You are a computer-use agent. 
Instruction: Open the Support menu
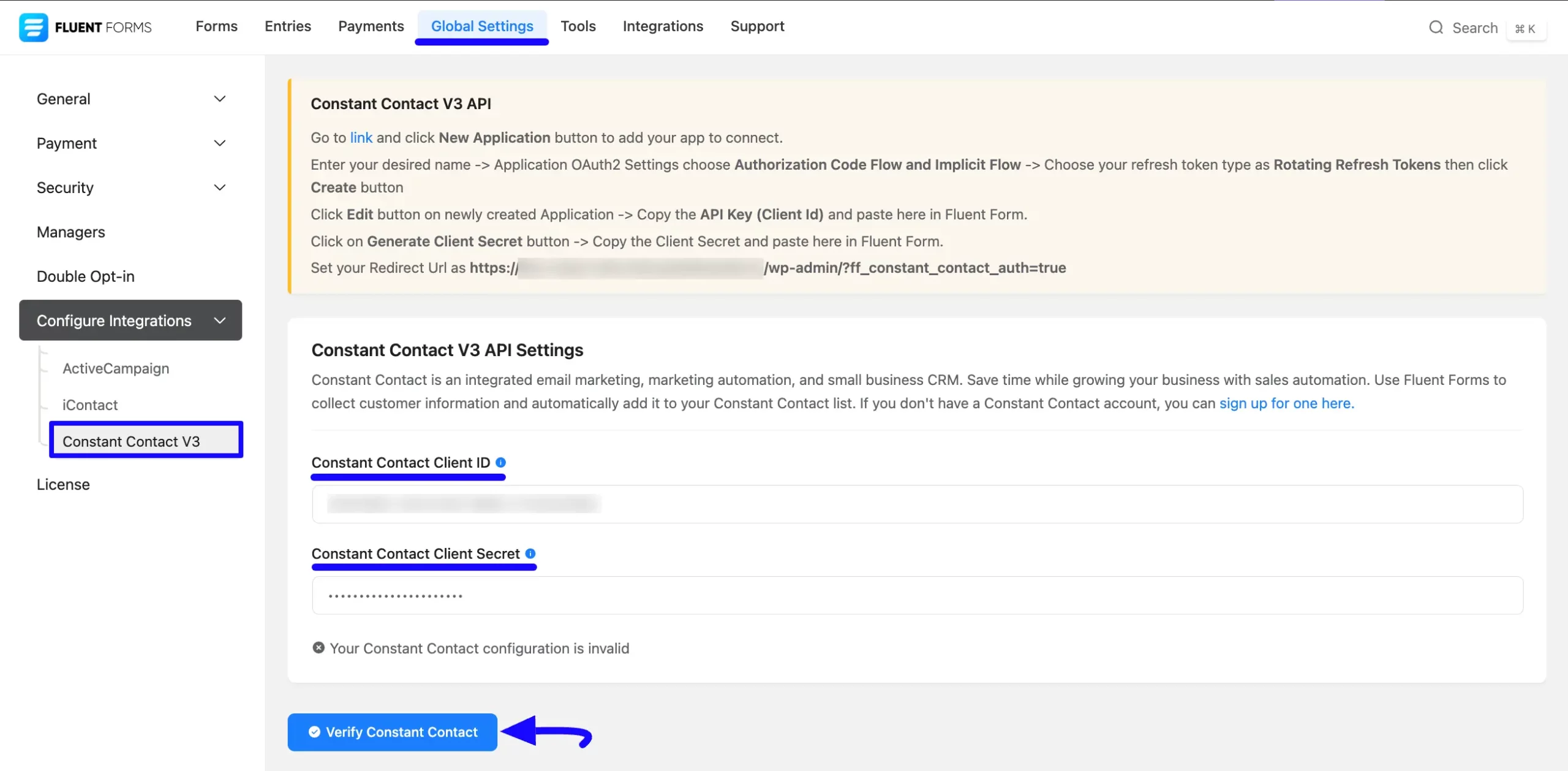(757, 26)
